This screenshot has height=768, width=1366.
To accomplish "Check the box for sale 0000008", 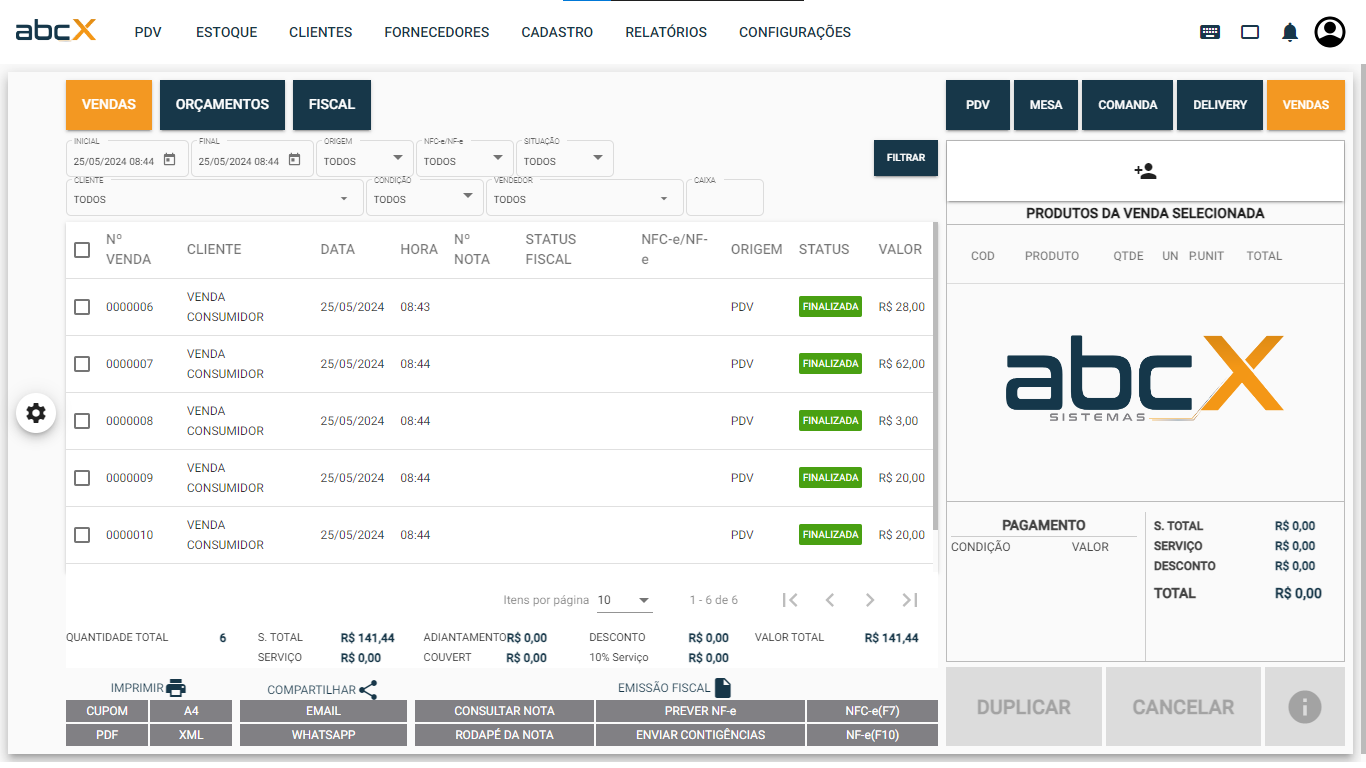I will coord(82,421).
